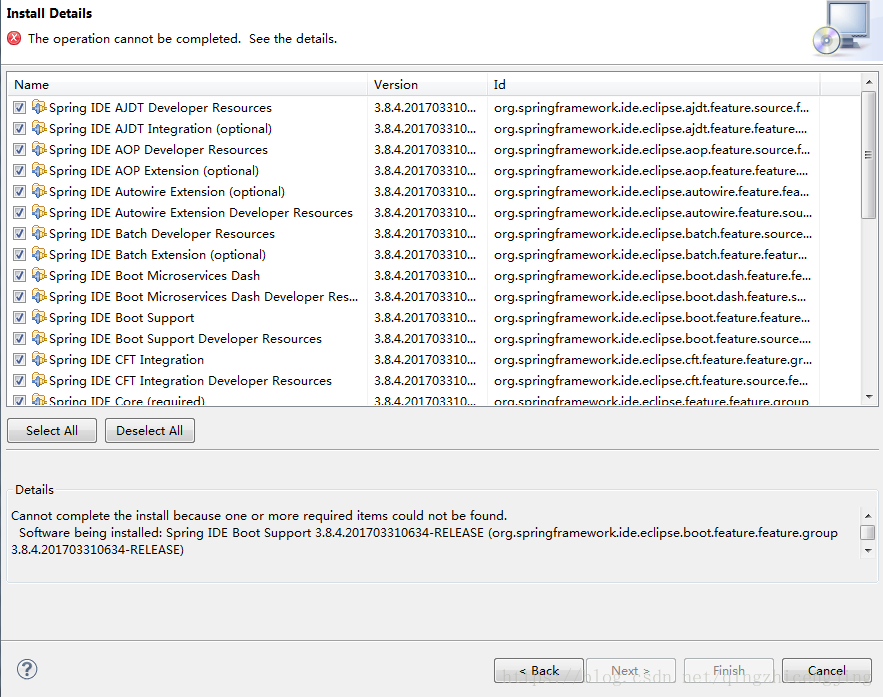
Task: Click the feature icon for Spring IDE Boot Support
Action: pyautogui.click(x=39, y=317)
